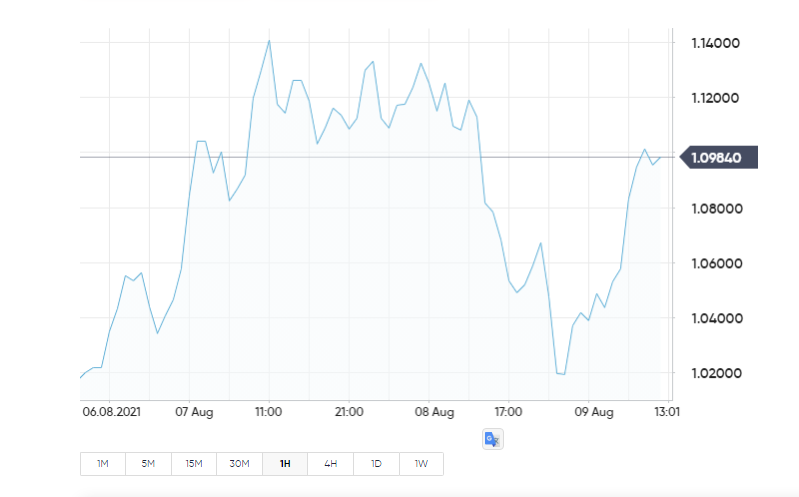Choose the 15M chart interval
Screen dimensions: 799x497
click(193, 464)
